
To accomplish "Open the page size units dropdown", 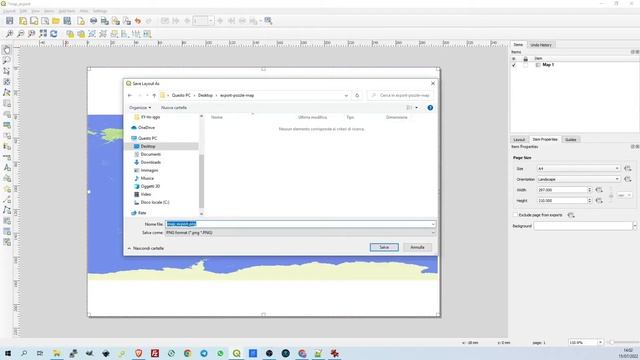I will (x=624, y=195).
